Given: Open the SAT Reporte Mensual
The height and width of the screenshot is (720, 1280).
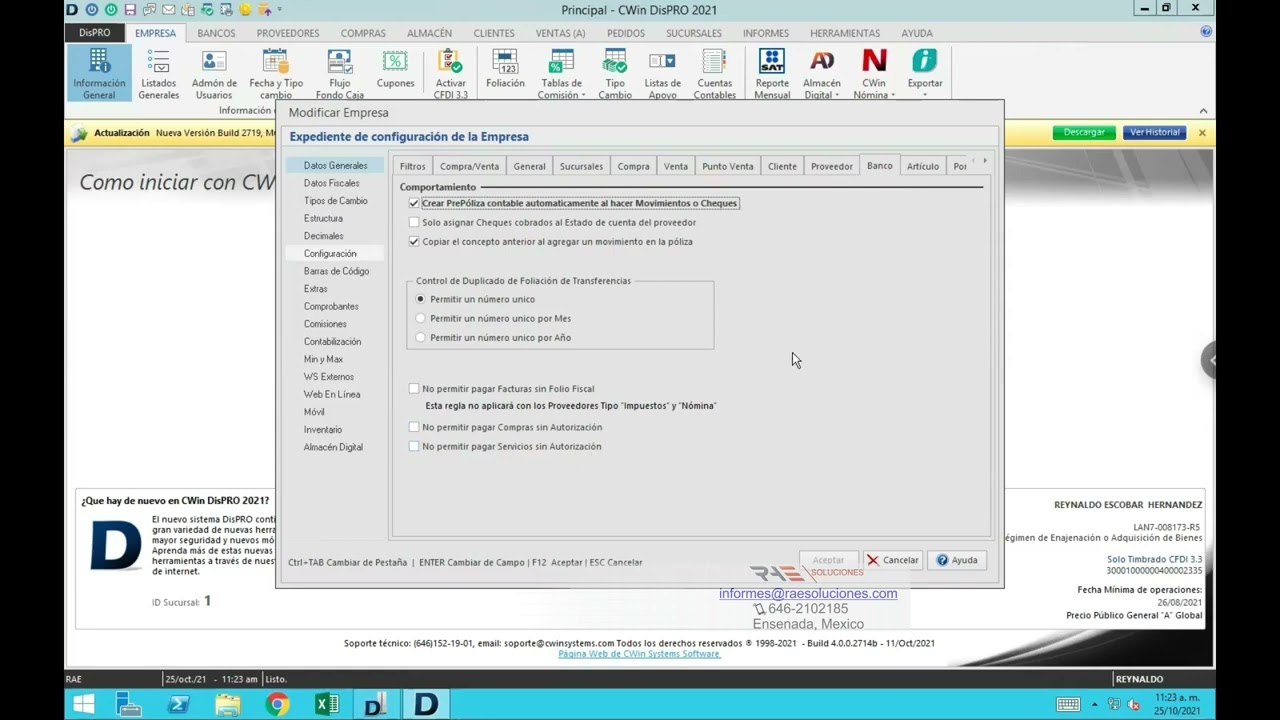Looking at the screenshot, I should (772, 73).
